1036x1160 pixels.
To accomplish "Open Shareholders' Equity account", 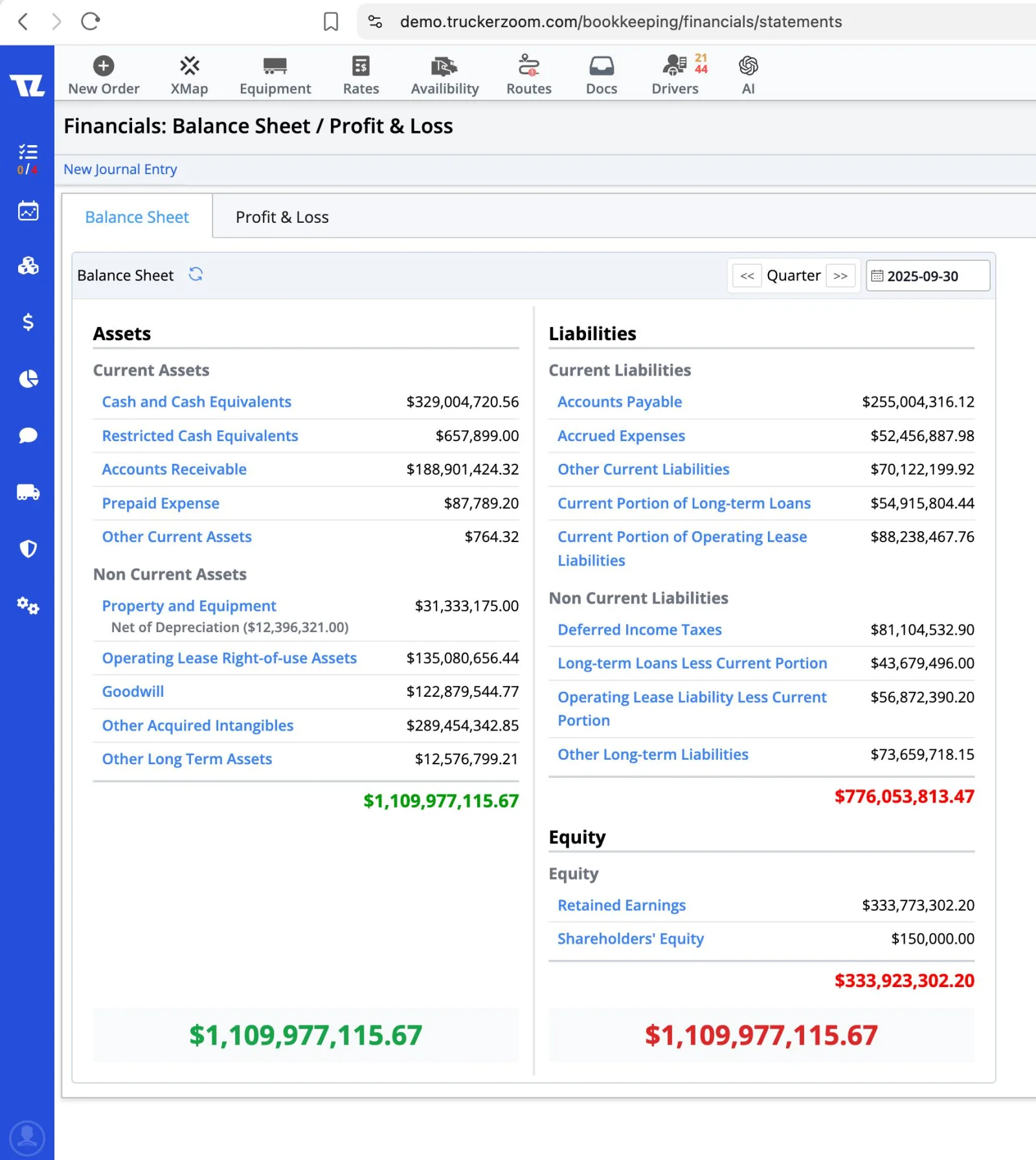I will point(631,939).
